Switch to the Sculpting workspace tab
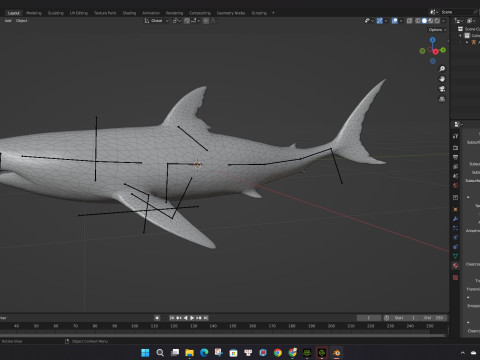Screen dimensions: 480x360 tap(55, 13)
